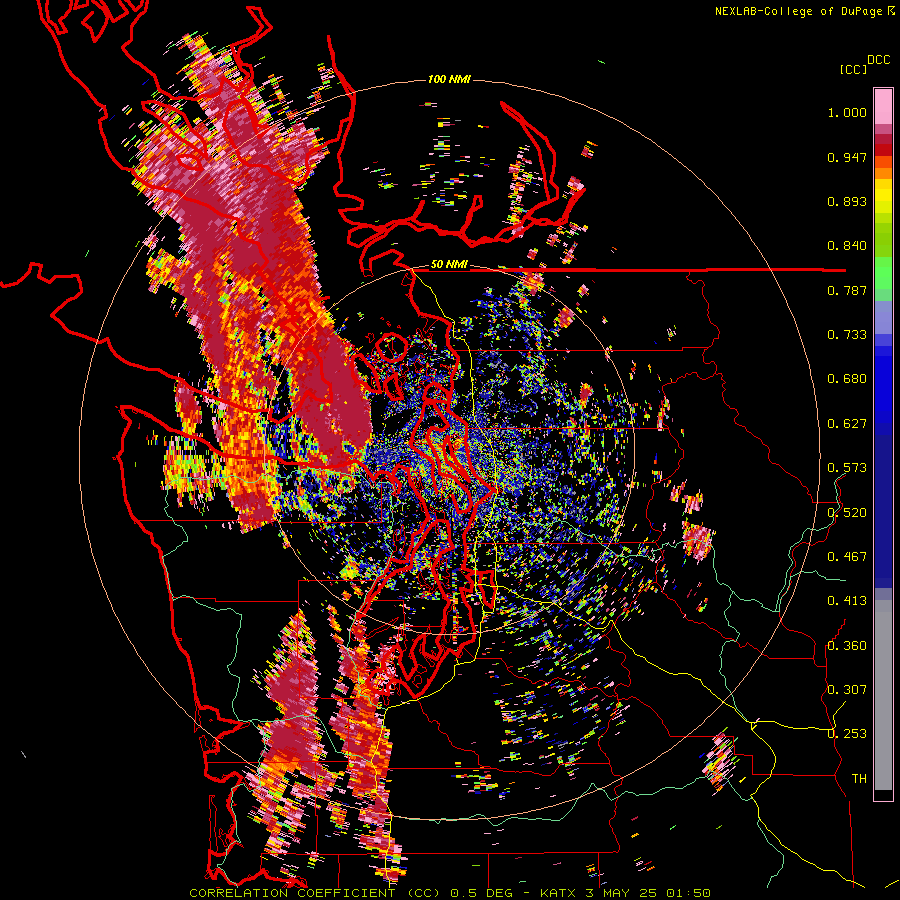
Task: Click the 0.627 color scale value
Action: tap(847, 424)
